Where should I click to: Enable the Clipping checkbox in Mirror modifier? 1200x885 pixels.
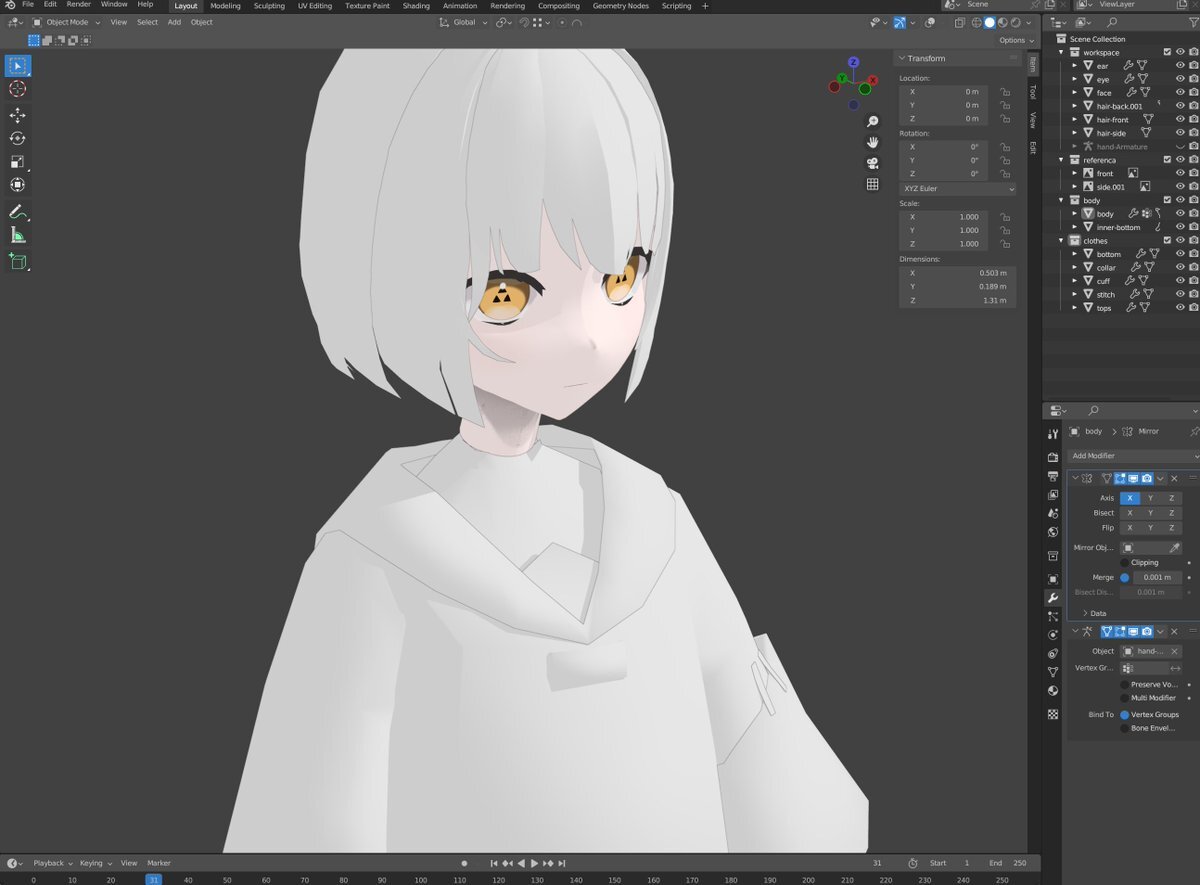tap(1124, 562)
